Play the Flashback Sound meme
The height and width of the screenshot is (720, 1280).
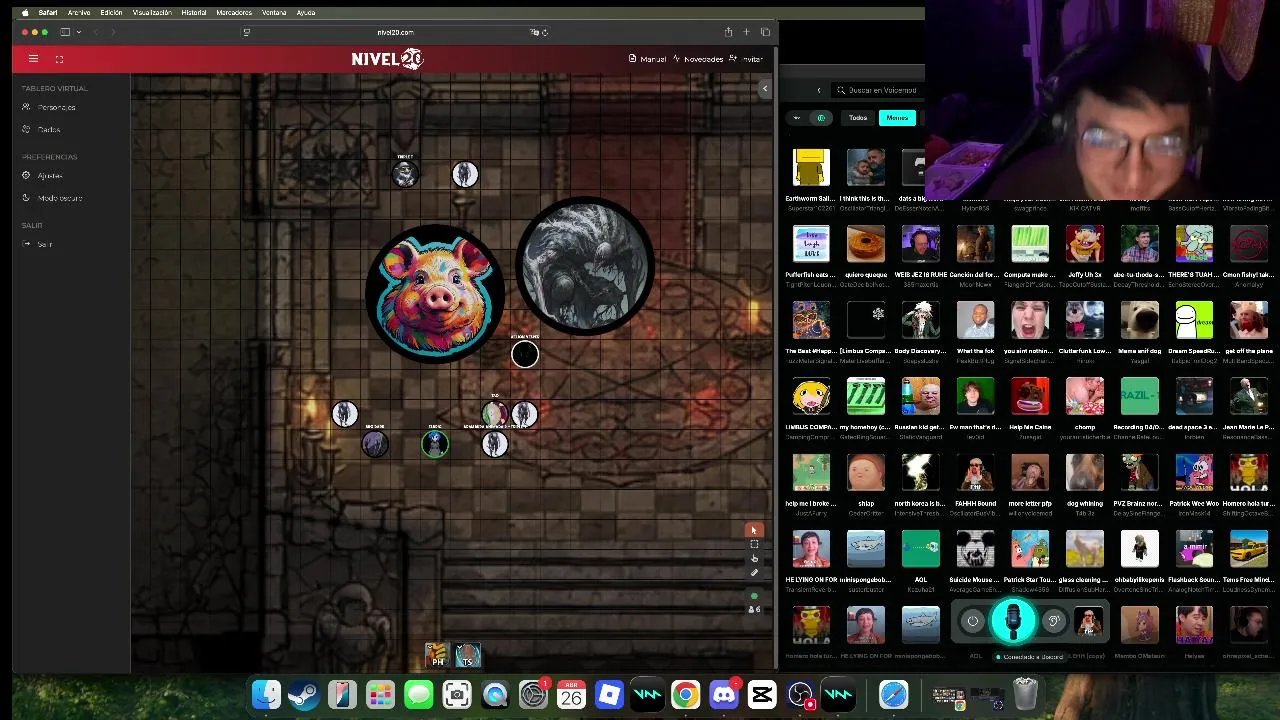1194,548
